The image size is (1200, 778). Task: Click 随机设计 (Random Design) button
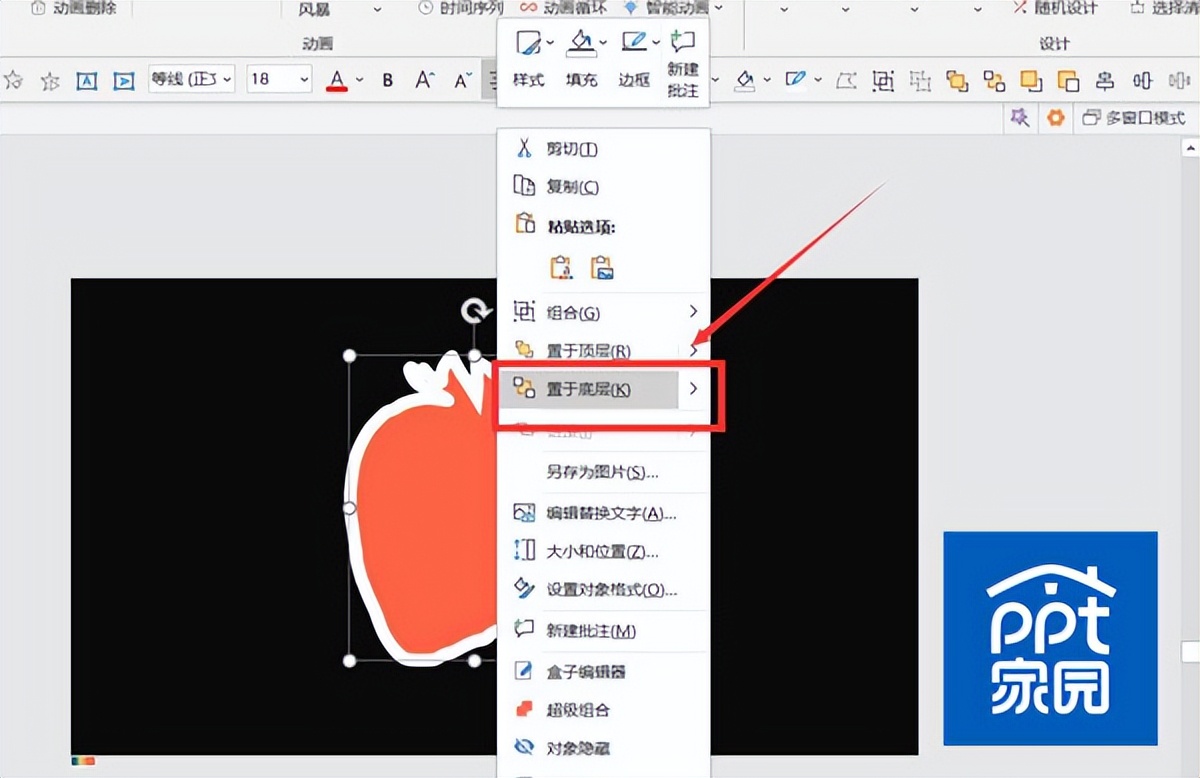click(x=1054, y=8)
